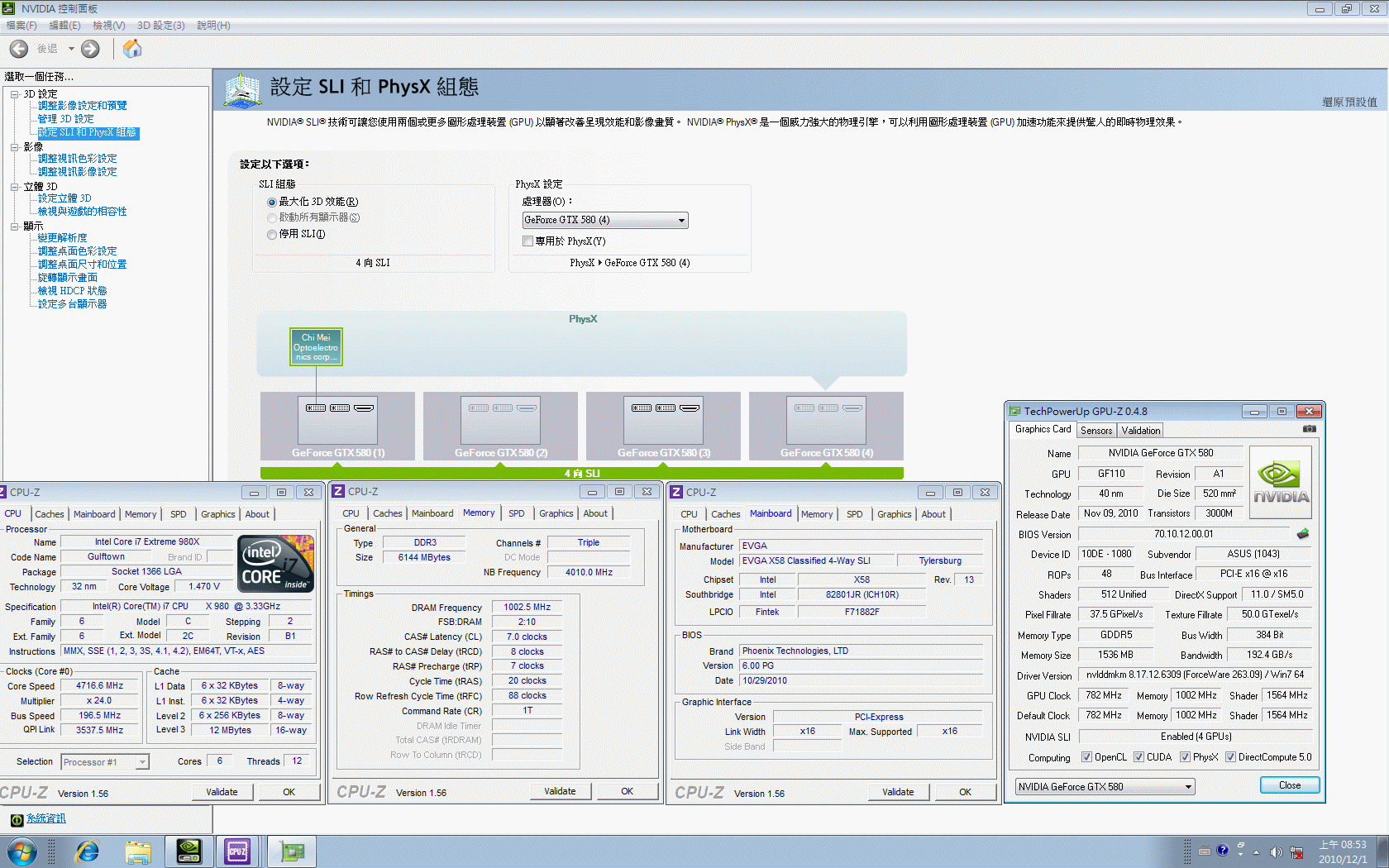
Task: Click the volume speaker tray icon
Action: (x=1276, y=852)
